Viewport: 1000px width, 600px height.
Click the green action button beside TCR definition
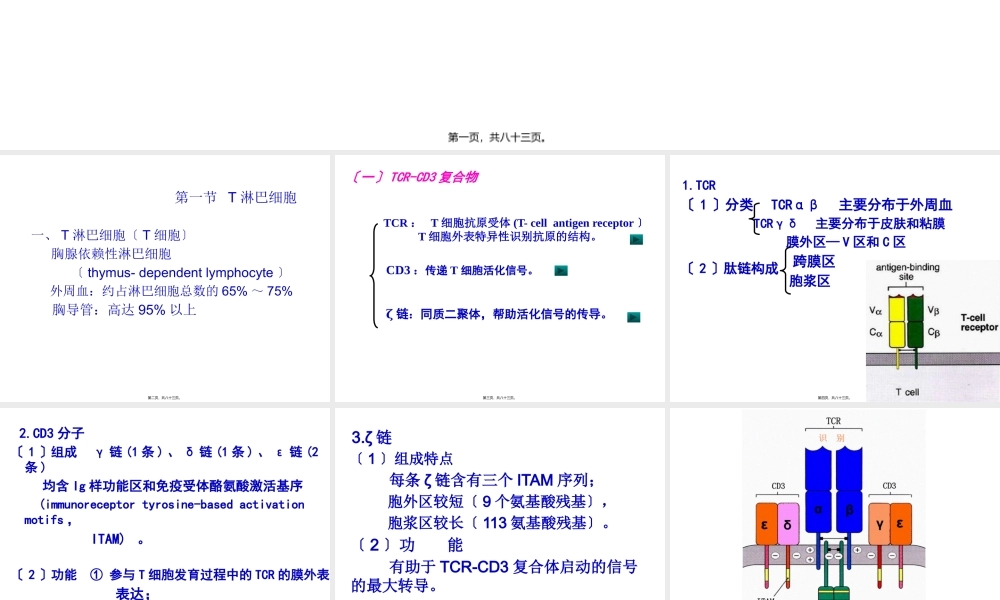[x=634, y=240]
